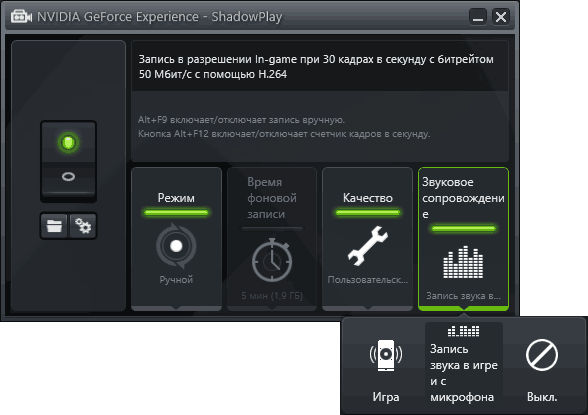The width and height of the screenshot is (588, 415).
Task: Click the equalizer bars icon in audio panel
Action: (x=463, y=262)
